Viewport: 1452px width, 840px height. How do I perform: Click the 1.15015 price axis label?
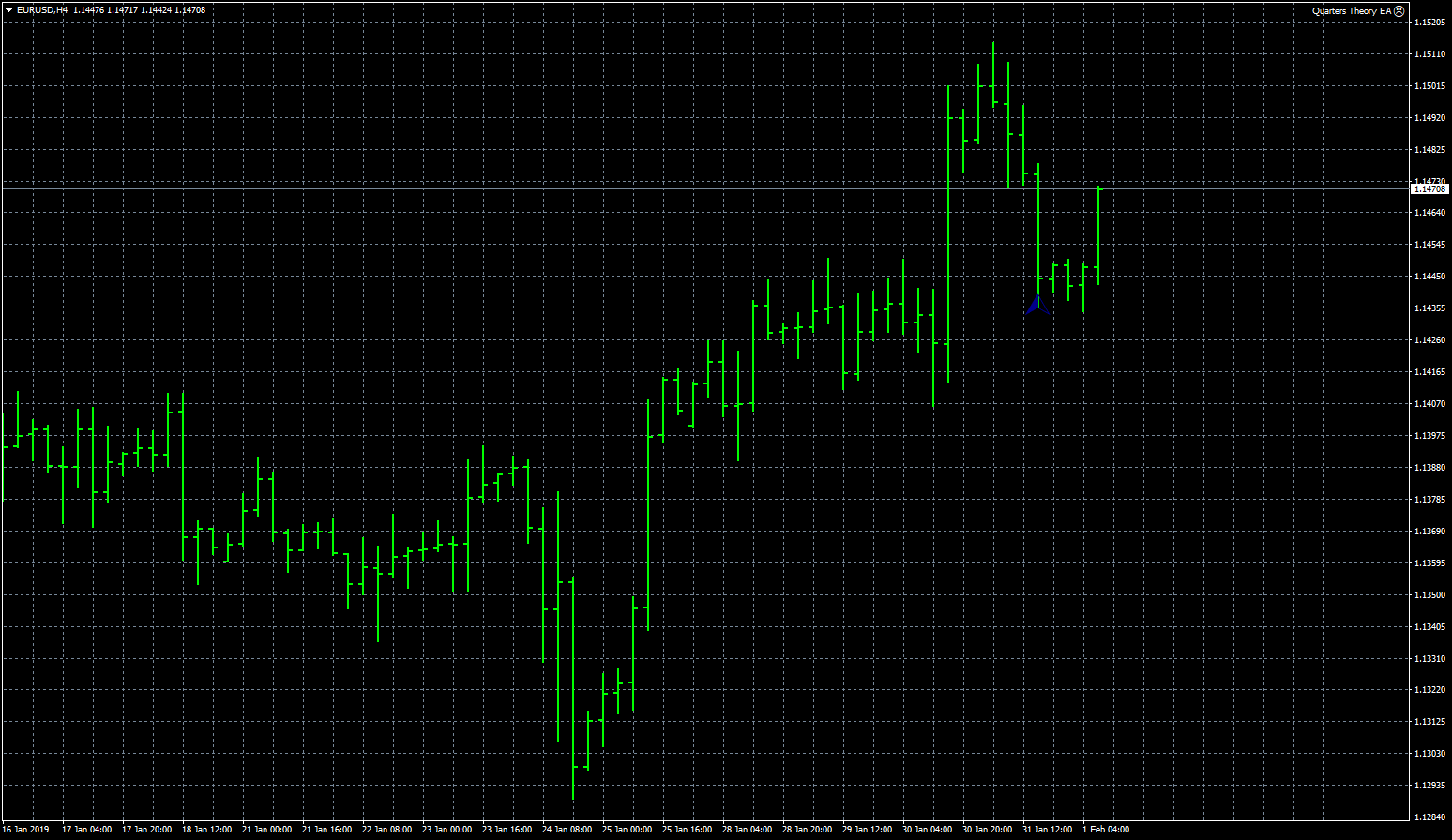pyautogui.click(x=1429, y=86)
